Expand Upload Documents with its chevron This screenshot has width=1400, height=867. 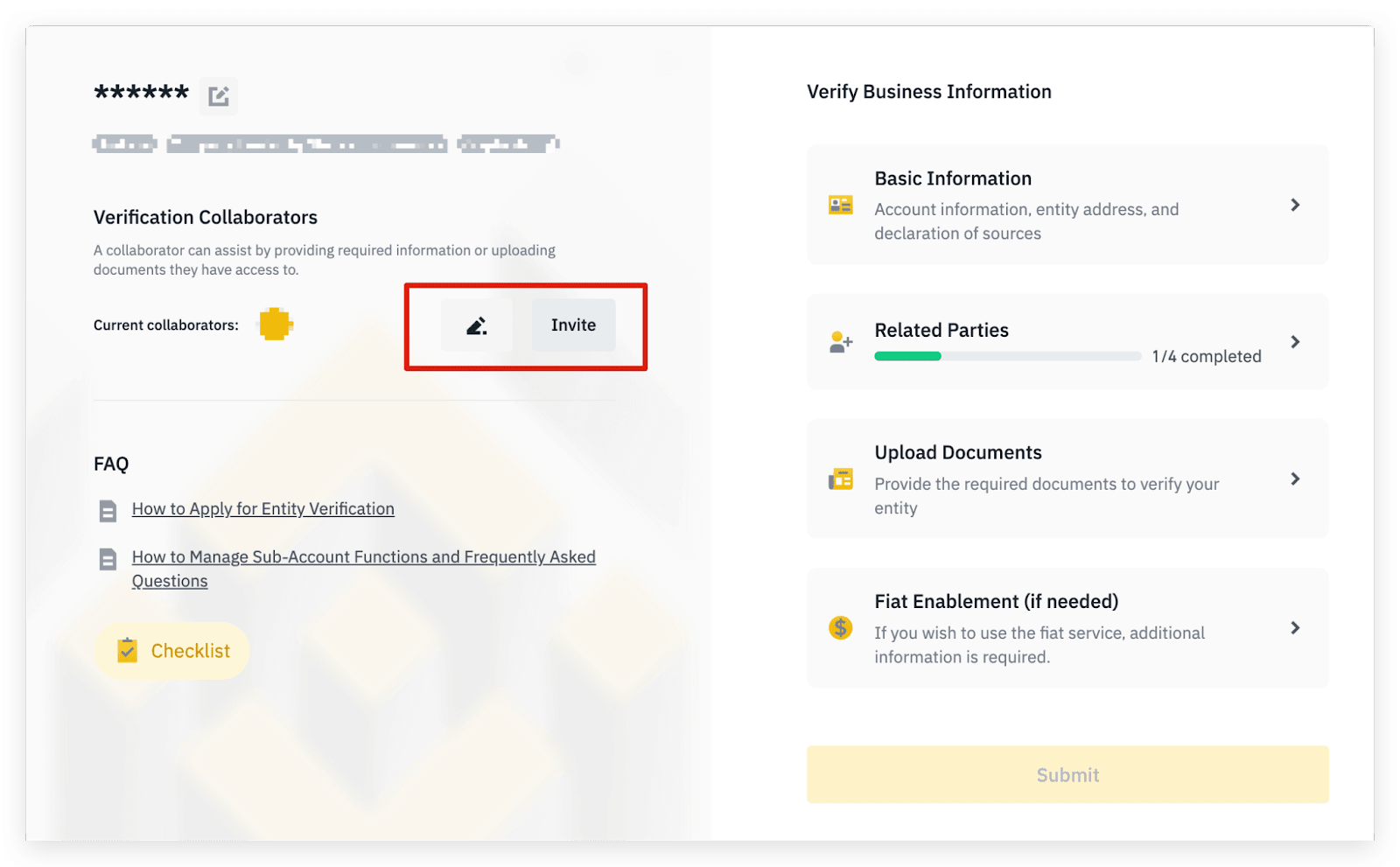pyautogui.click(x=1295, y=479)
